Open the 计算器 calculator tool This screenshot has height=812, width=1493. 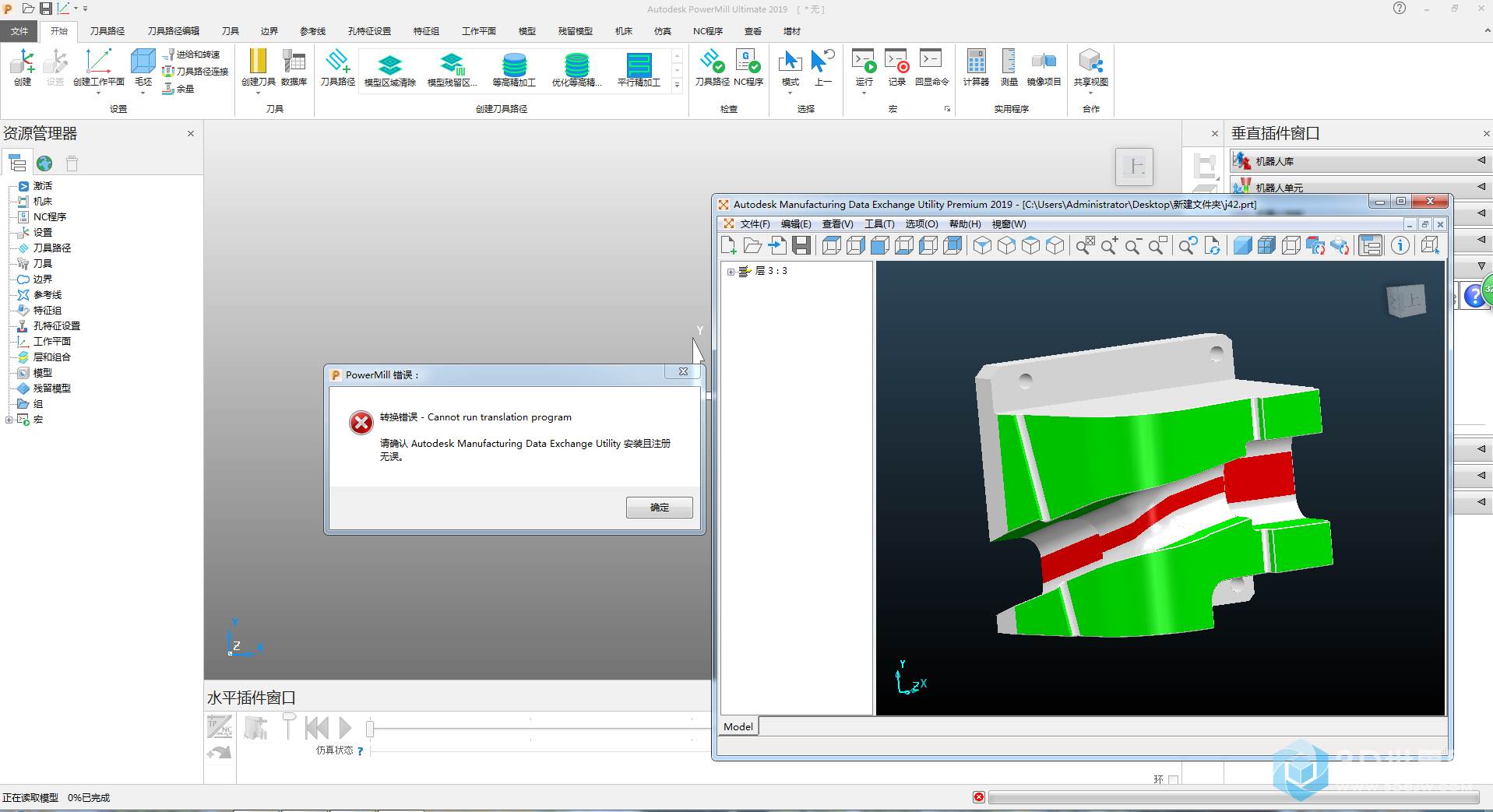pyautogui.click(x=976, y=67)
